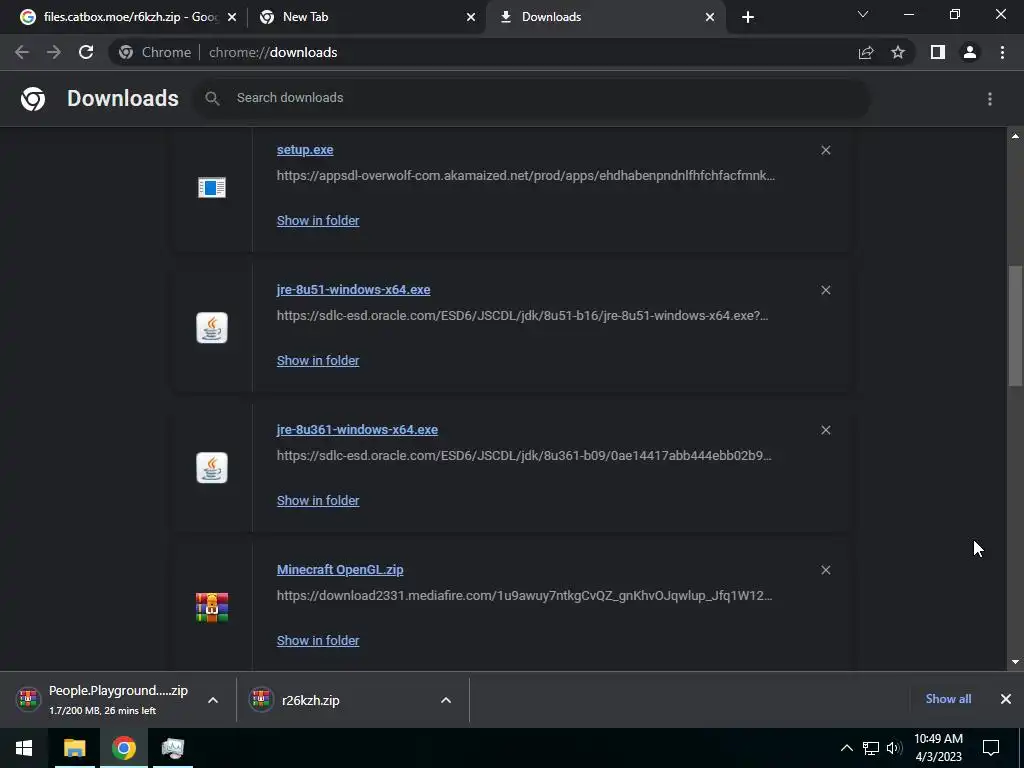Image resolution: width=1024 pixels, height=768 pixels.
Task: Click the setup.exe file icon
Action: click(x=212, y=187)
